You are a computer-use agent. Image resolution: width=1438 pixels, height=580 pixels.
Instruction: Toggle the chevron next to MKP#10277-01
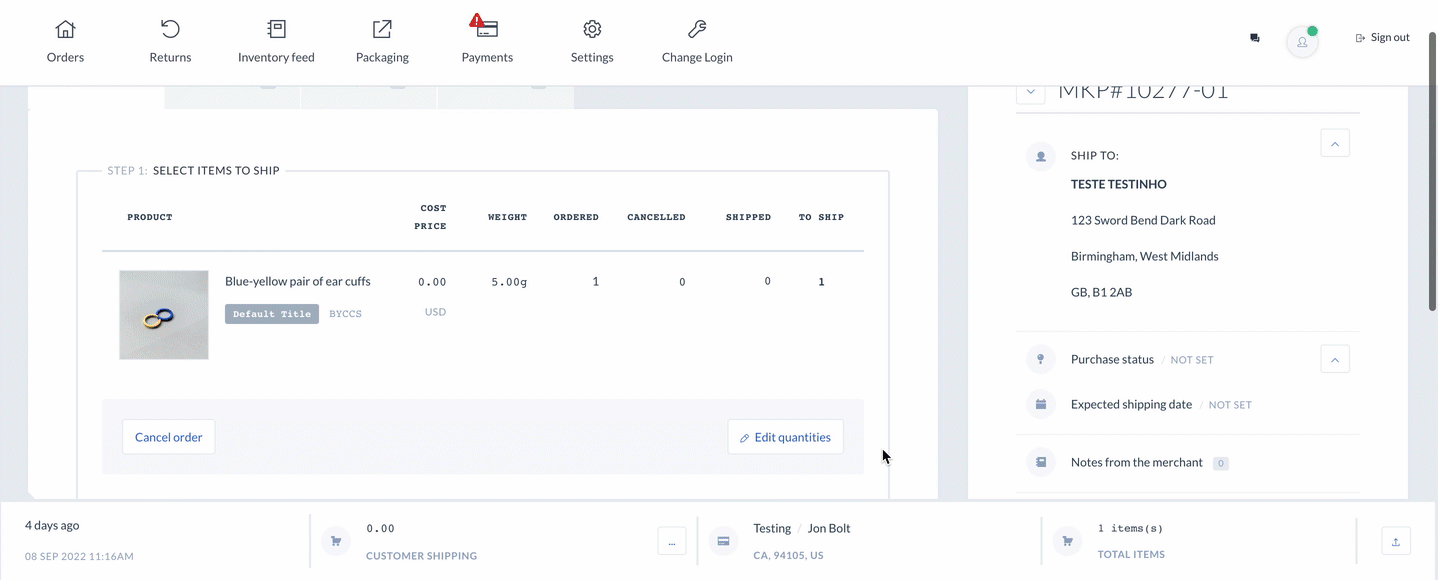pyautogui.click(x=1031, y=93)
